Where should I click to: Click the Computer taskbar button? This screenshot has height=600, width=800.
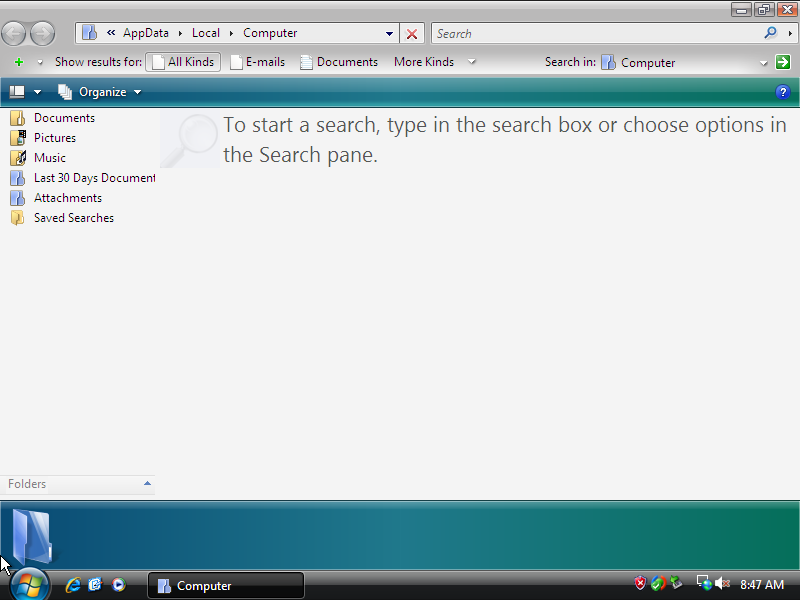(225, 586)
